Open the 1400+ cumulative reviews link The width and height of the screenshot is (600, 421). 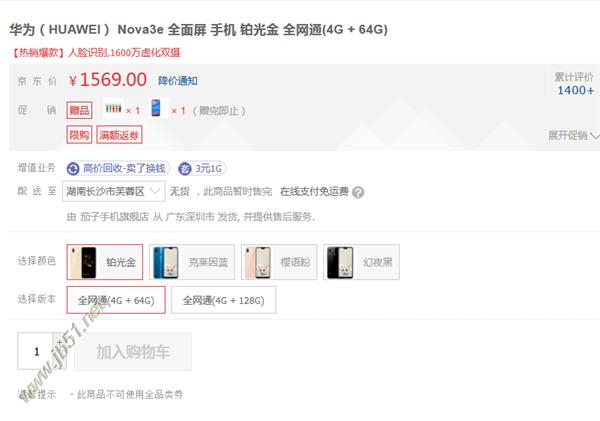tap(576, 91)
